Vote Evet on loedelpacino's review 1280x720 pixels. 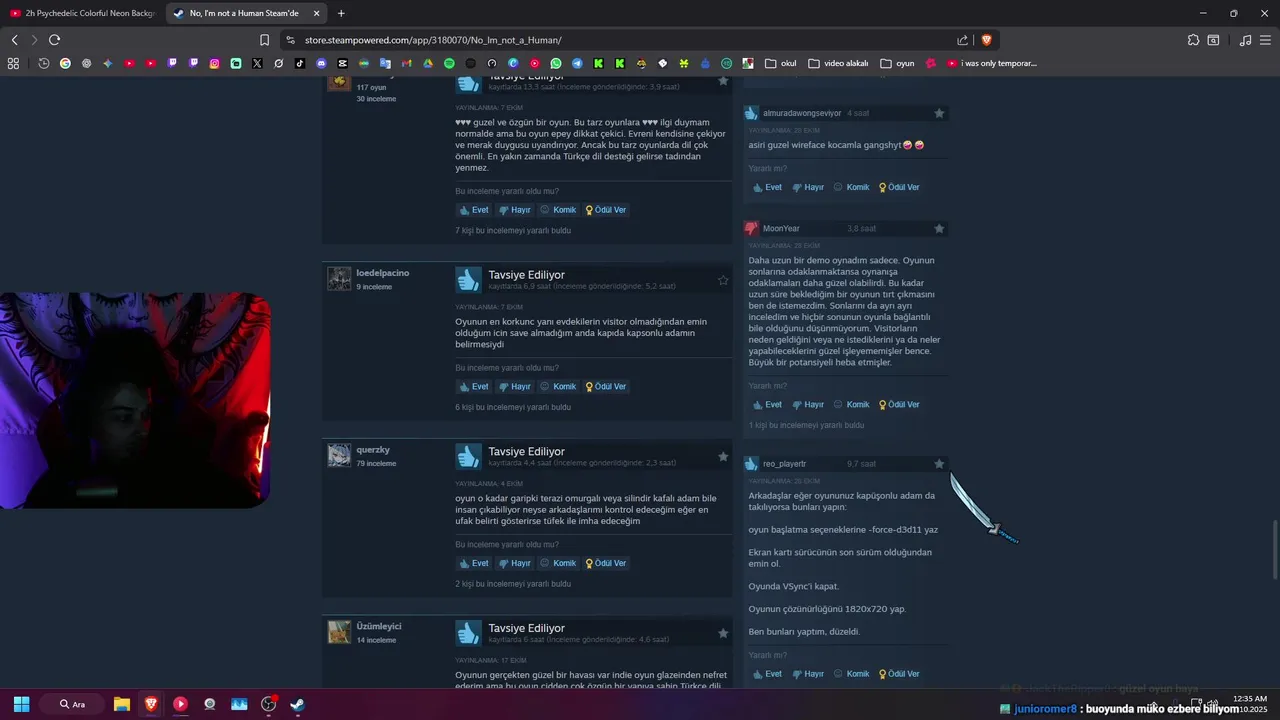coord(473,387)
